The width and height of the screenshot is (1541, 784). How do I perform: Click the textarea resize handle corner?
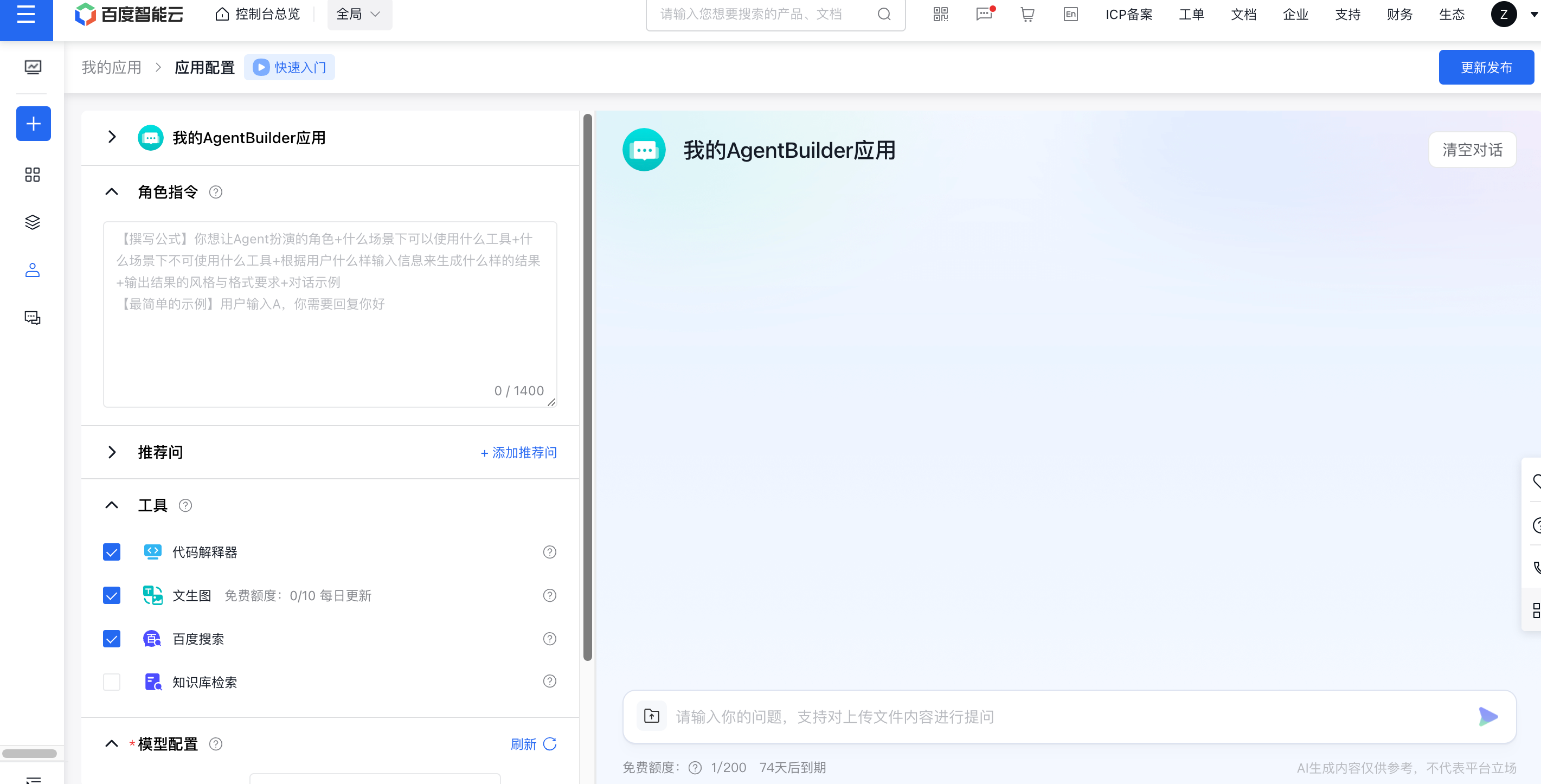[x=551, y=402]
